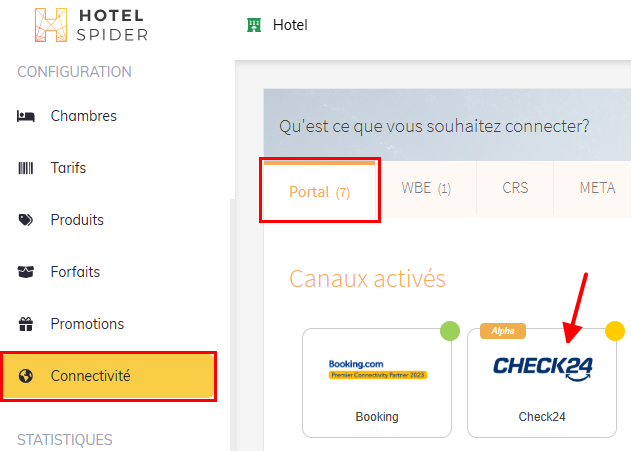
Task: Select the CRS tab
Action: click(x=515, y=188)
